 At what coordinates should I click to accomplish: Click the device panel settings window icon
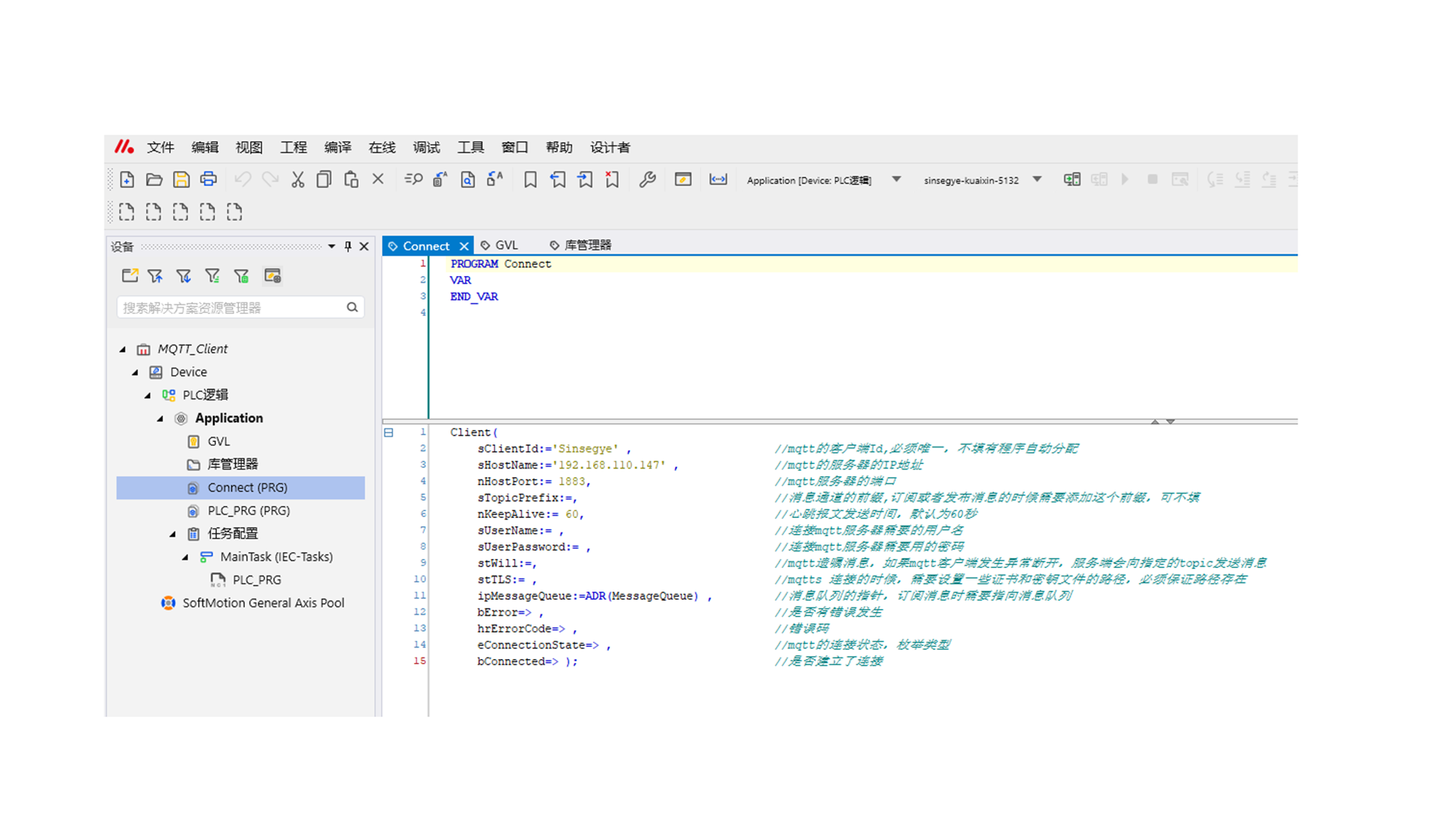(x=273, y=275)
